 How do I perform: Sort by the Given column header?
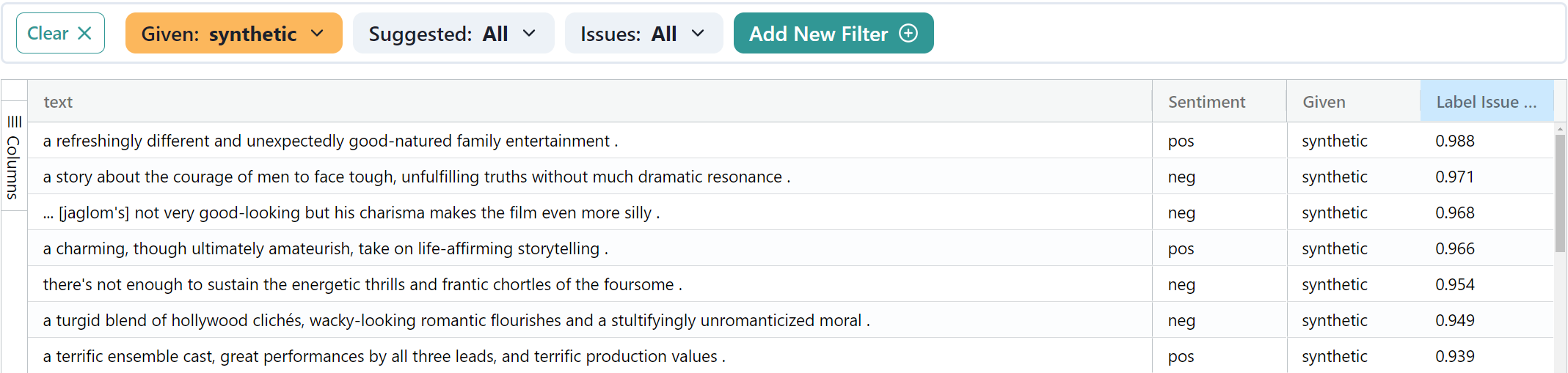click(1354, 102)
